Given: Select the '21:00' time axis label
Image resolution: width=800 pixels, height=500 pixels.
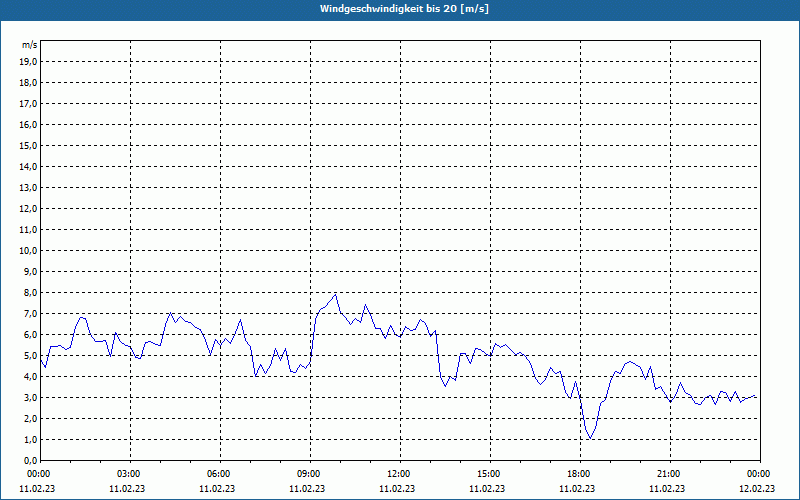Looking at the screenshot, I should click(x=669, y=474).
